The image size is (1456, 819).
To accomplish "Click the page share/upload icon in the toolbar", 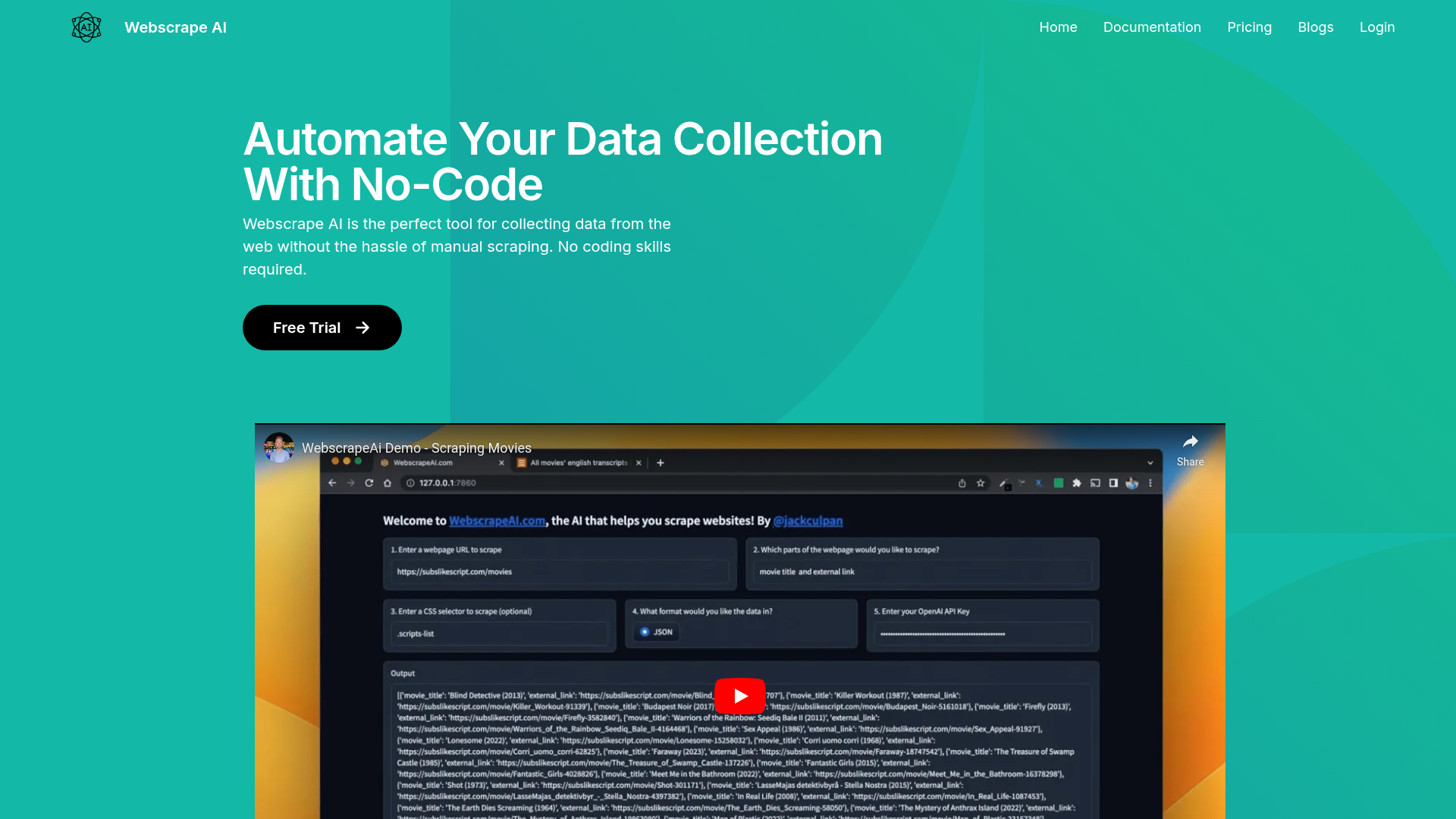I will tap(962, 483).
